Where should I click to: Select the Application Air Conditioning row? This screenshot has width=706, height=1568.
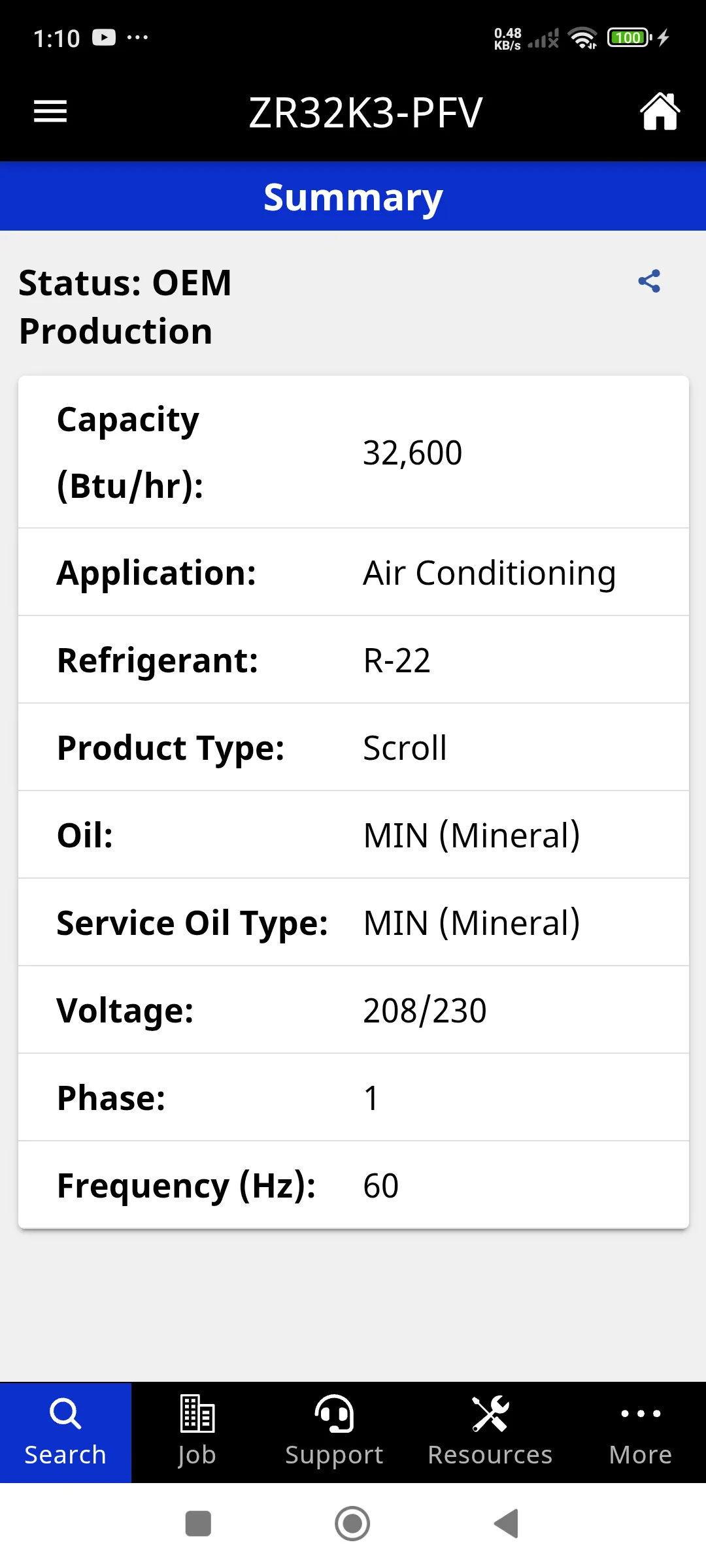pyautogui.click(x=354, y=572)
